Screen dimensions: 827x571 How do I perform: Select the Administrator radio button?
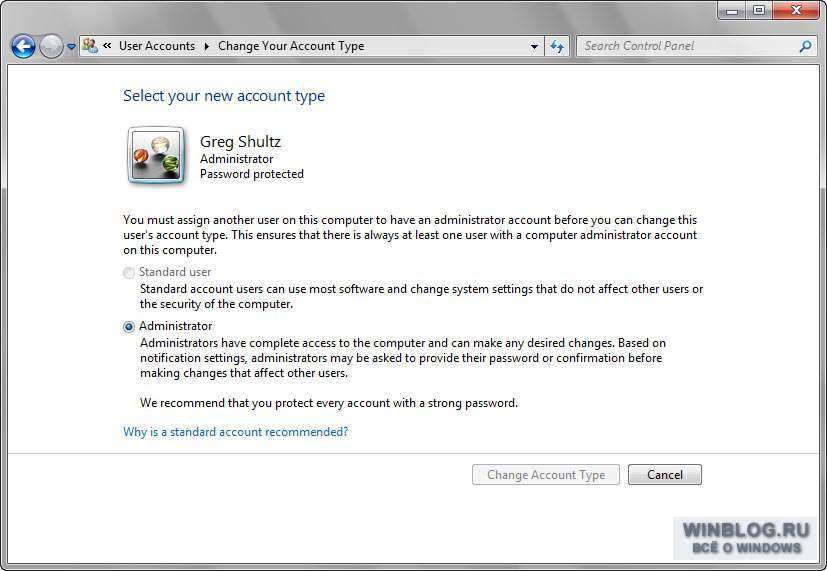coord(129,327)
